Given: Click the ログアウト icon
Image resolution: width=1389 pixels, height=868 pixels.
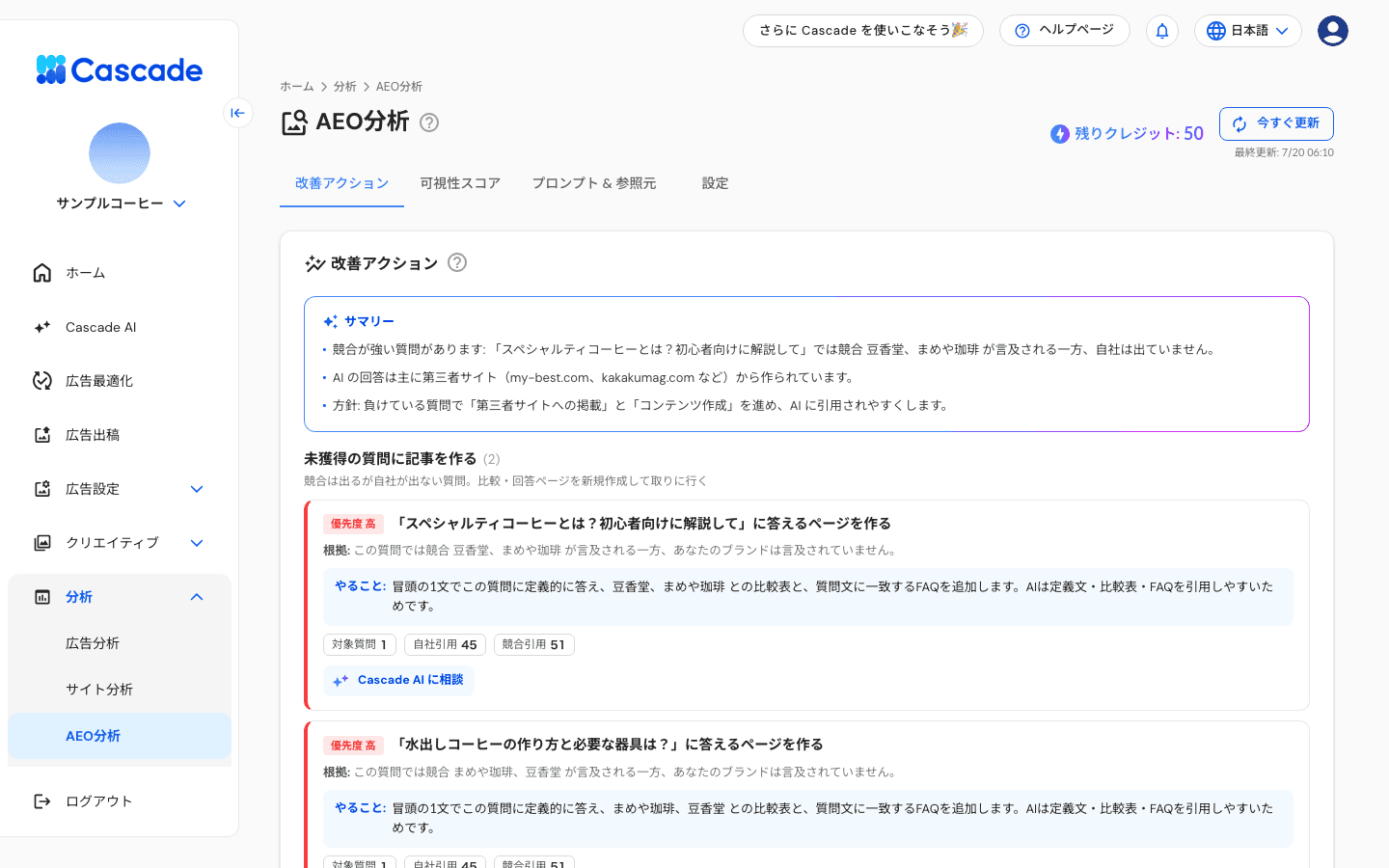Looking at the screenshot, I should (42, 801).
